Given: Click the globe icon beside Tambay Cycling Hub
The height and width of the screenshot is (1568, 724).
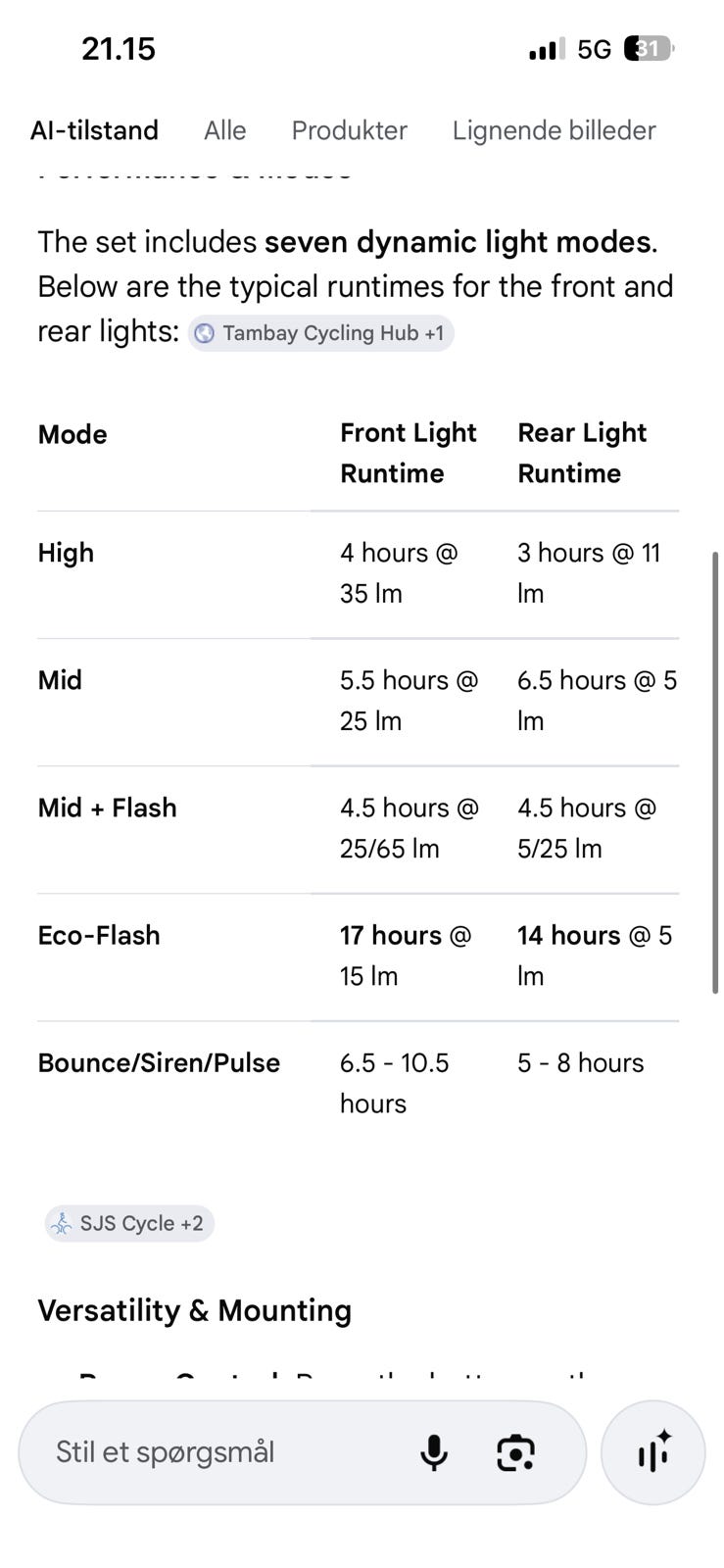Looking at the screenshot, I should 205,333.
